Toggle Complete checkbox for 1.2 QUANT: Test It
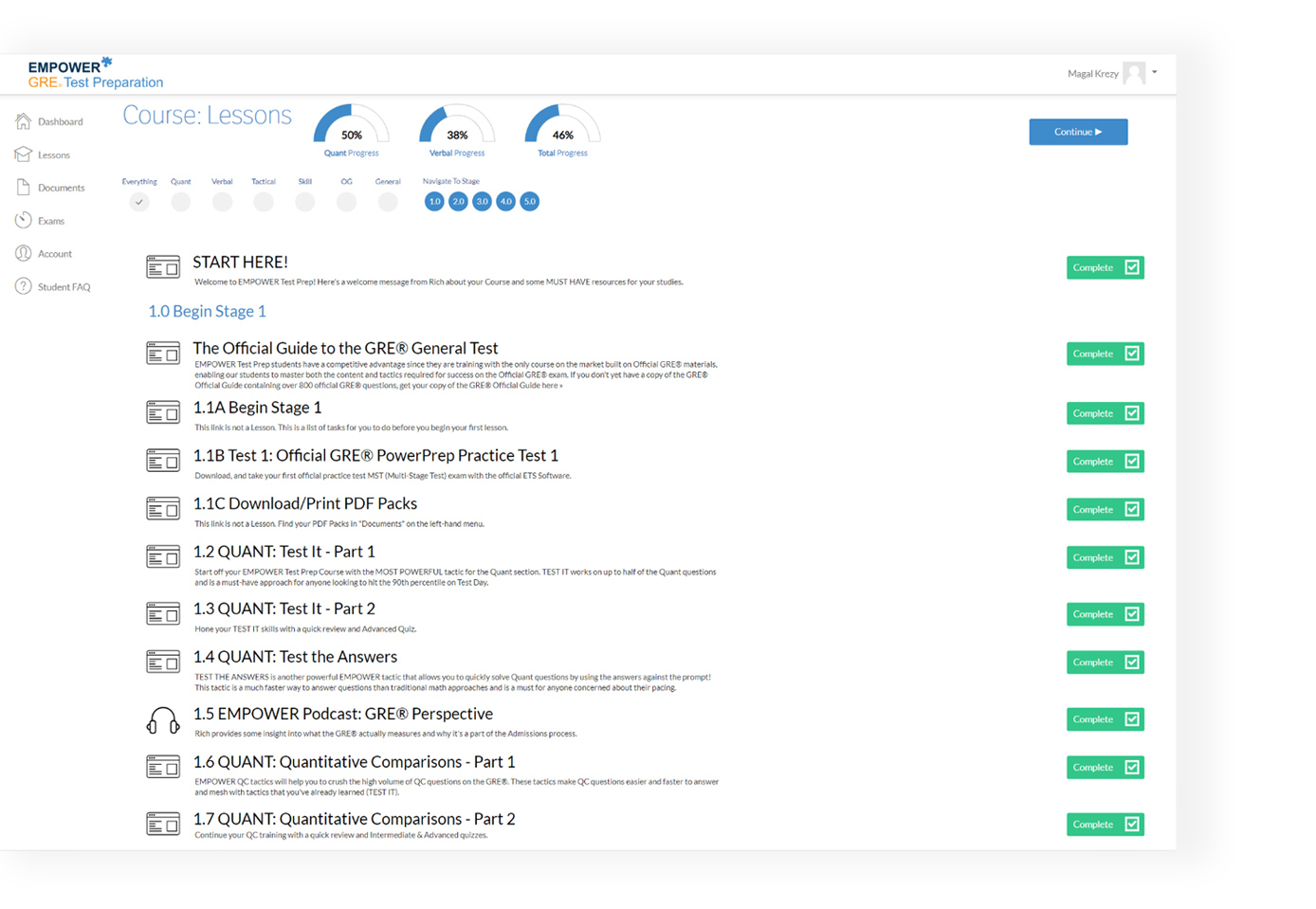This screenshot has height=909, width=1316. (1132, 557)
